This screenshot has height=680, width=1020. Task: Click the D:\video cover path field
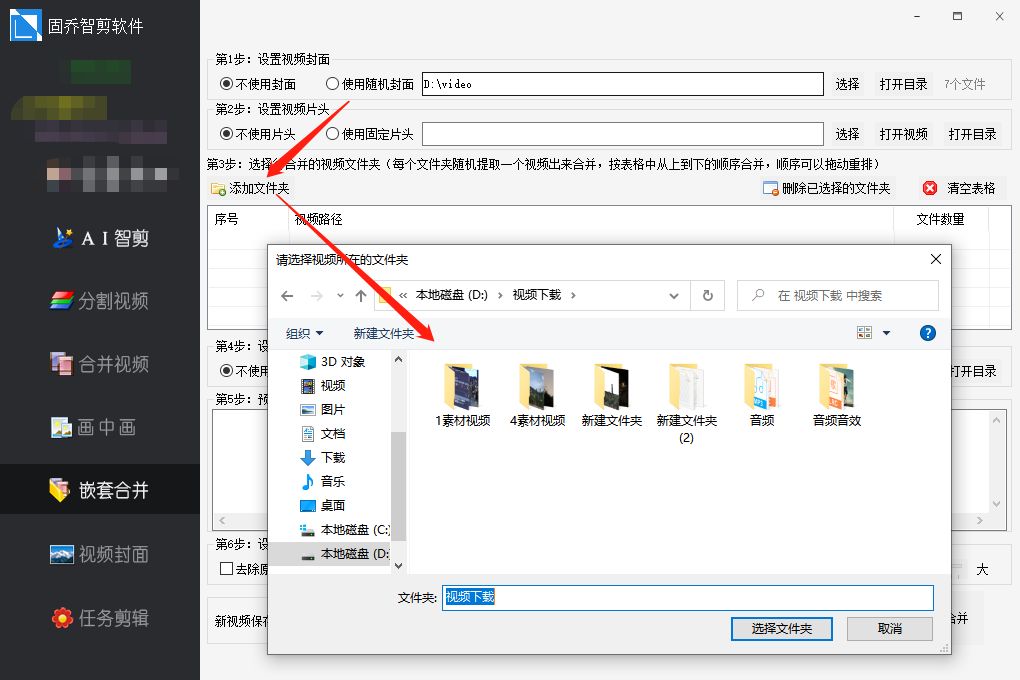point(623,84)
